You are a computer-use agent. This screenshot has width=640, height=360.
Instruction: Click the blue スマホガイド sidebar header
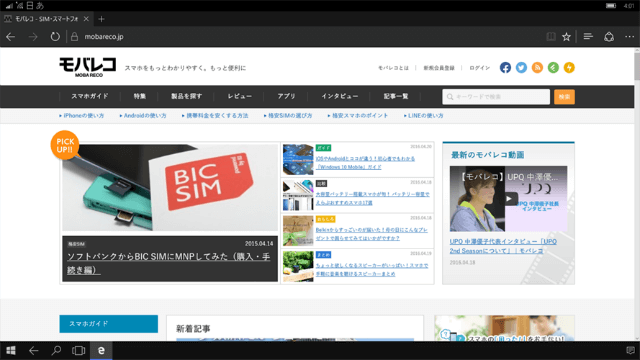point(109,324)
